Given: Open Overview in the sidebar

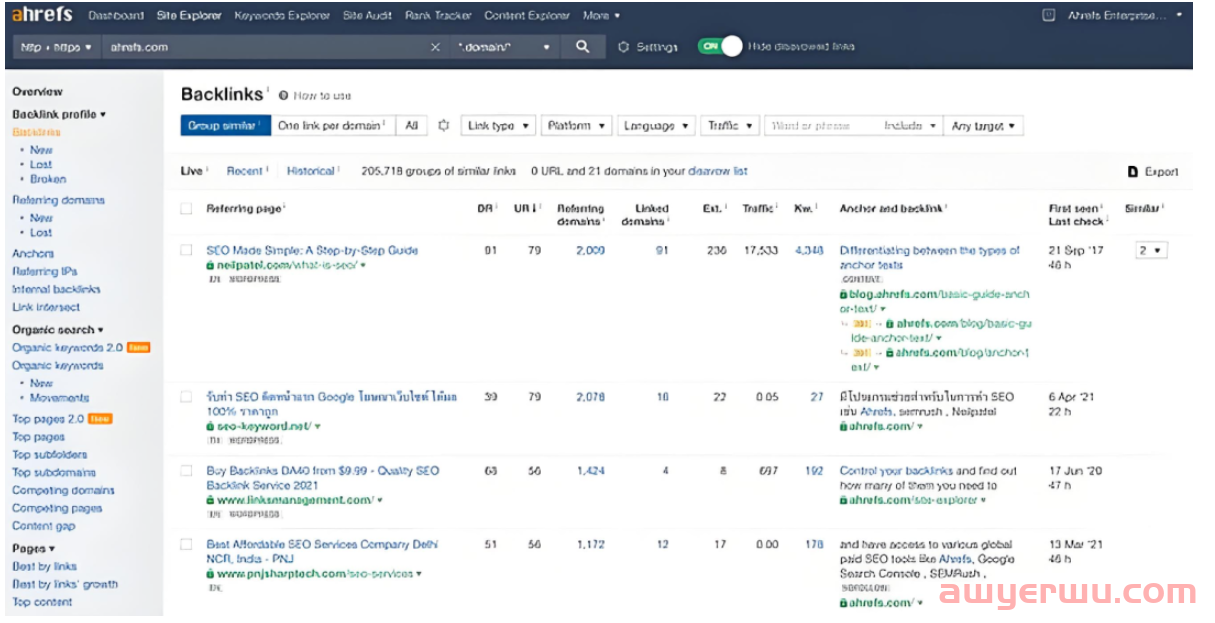Looking at the screenshot, I should tap(37, 91).
